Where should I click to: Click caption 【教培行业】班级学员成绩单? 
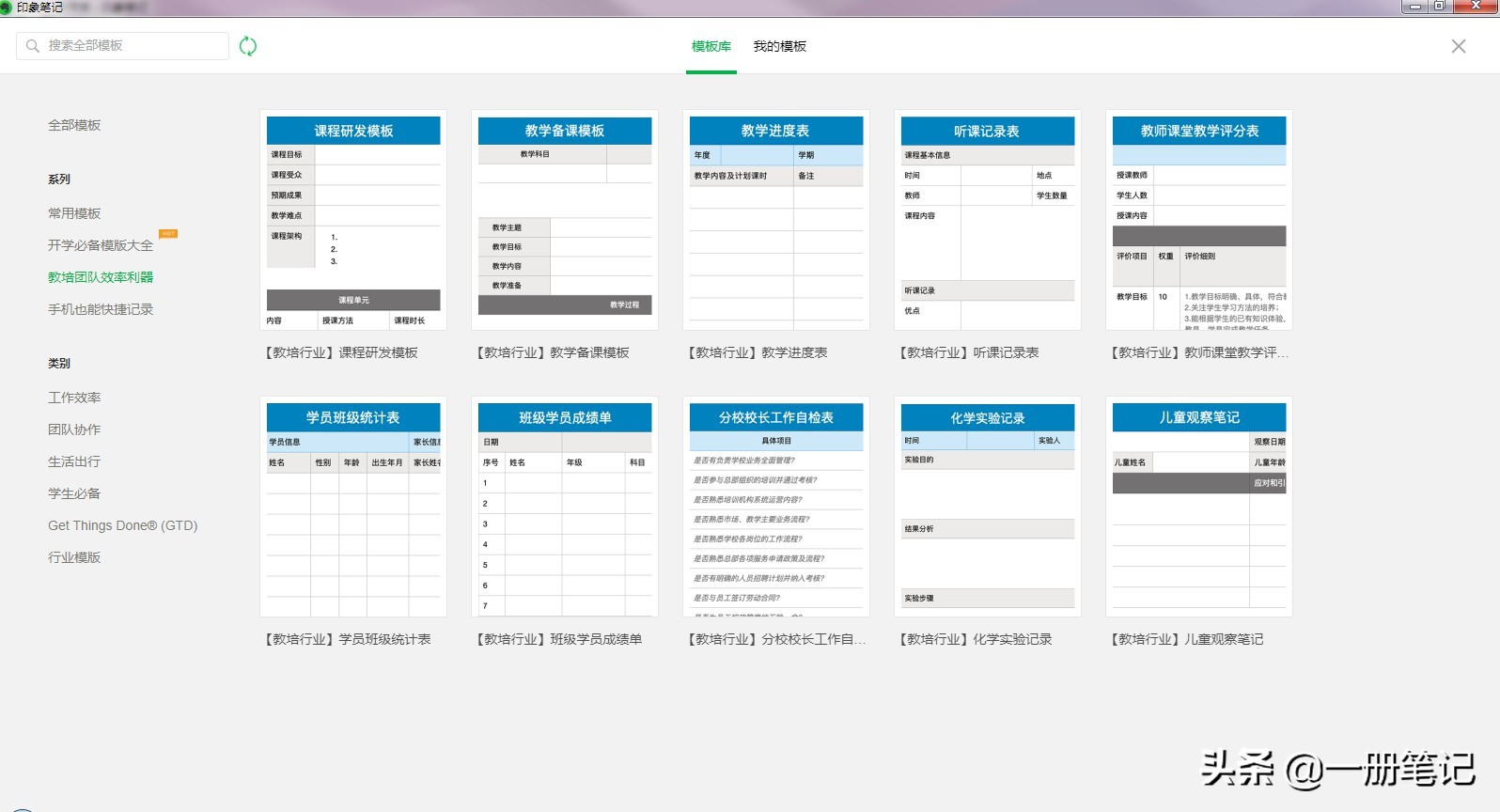click(558, 639)
